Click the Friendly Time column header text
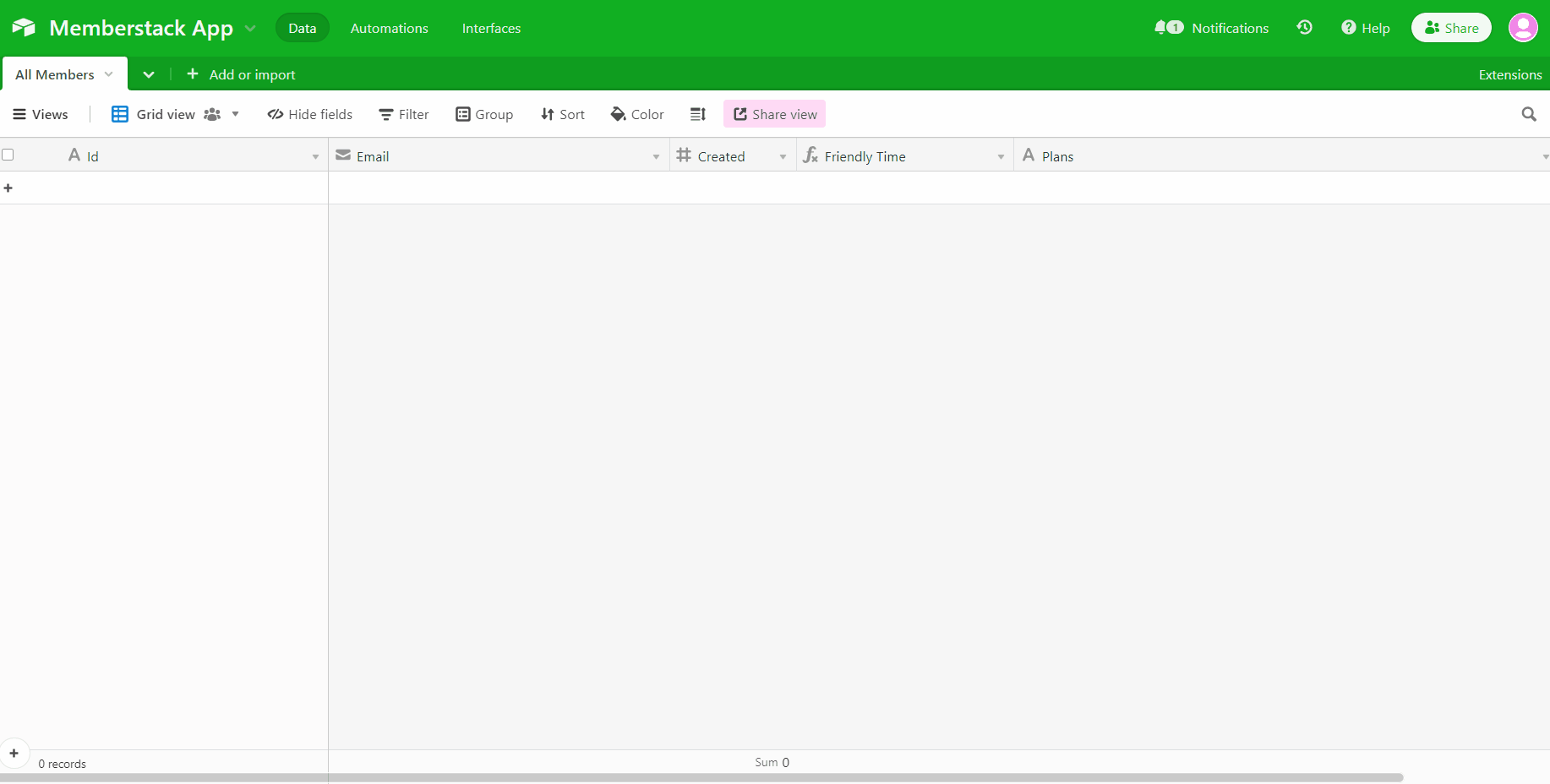The width and height of the screenshot is (1550, 784). point(865,156)
